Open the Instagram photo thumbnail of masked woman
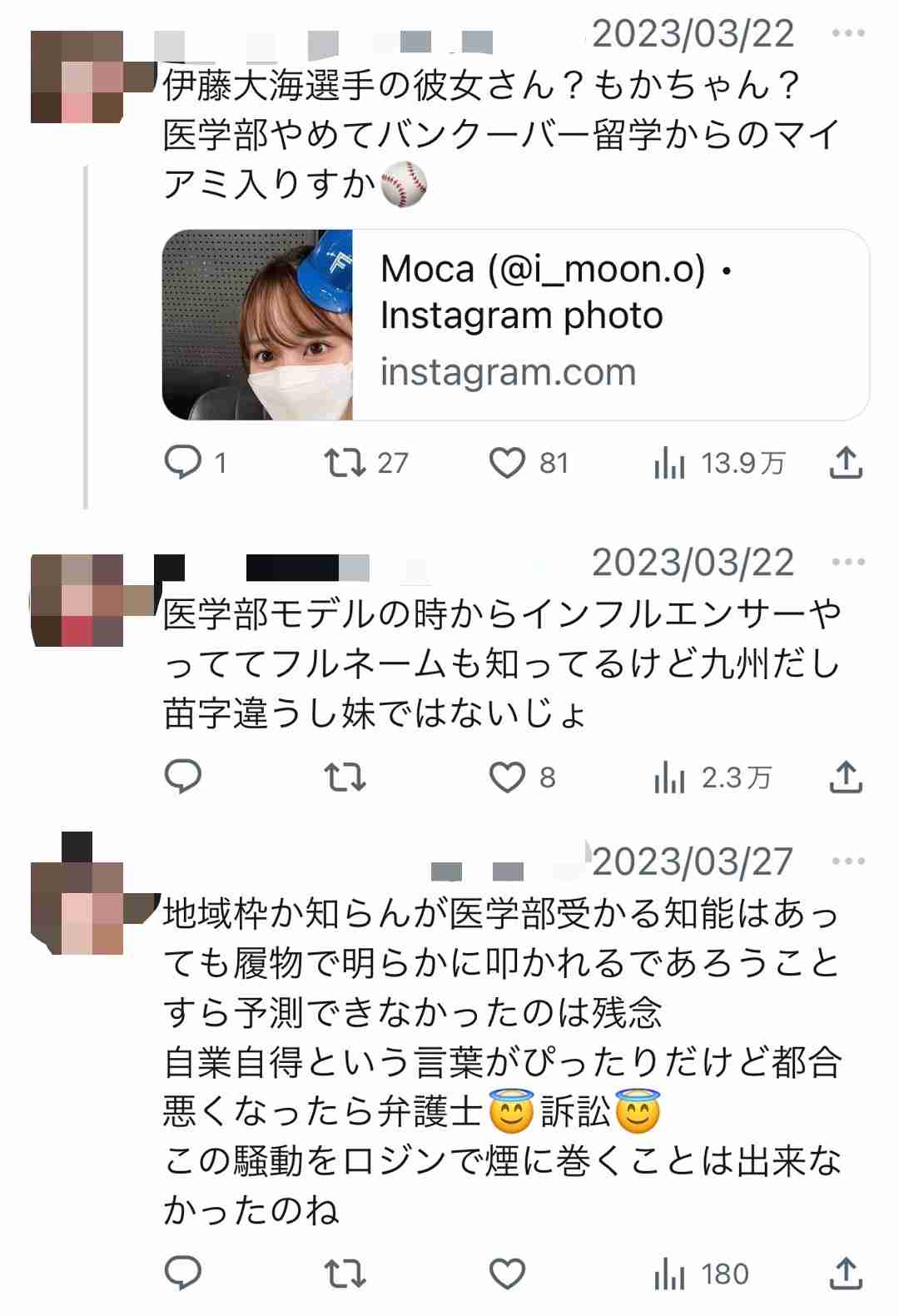This screenshot has height=1316, width=899. pos(257,325)
